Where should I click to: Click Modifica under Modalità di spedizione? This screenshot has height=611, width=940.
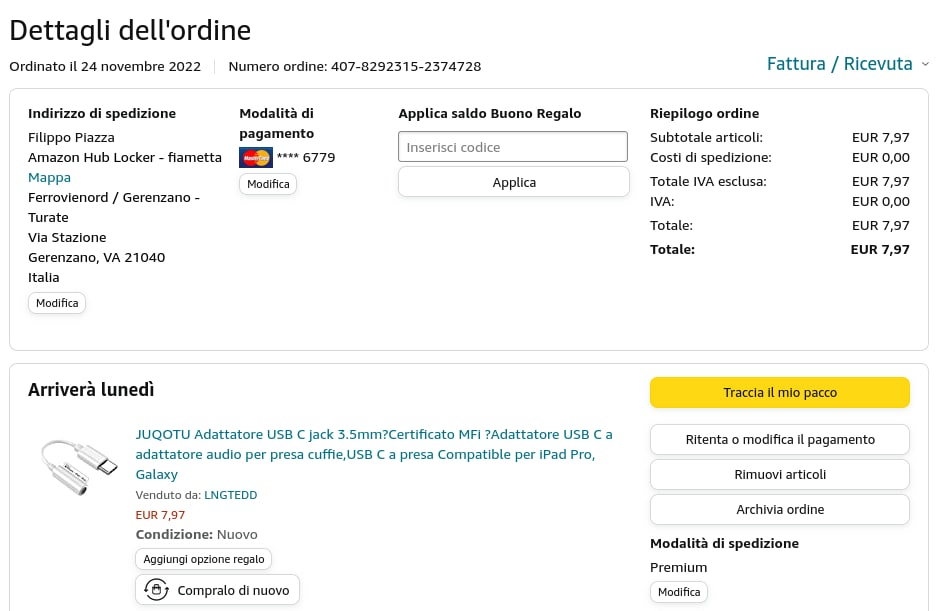point(679,592)
